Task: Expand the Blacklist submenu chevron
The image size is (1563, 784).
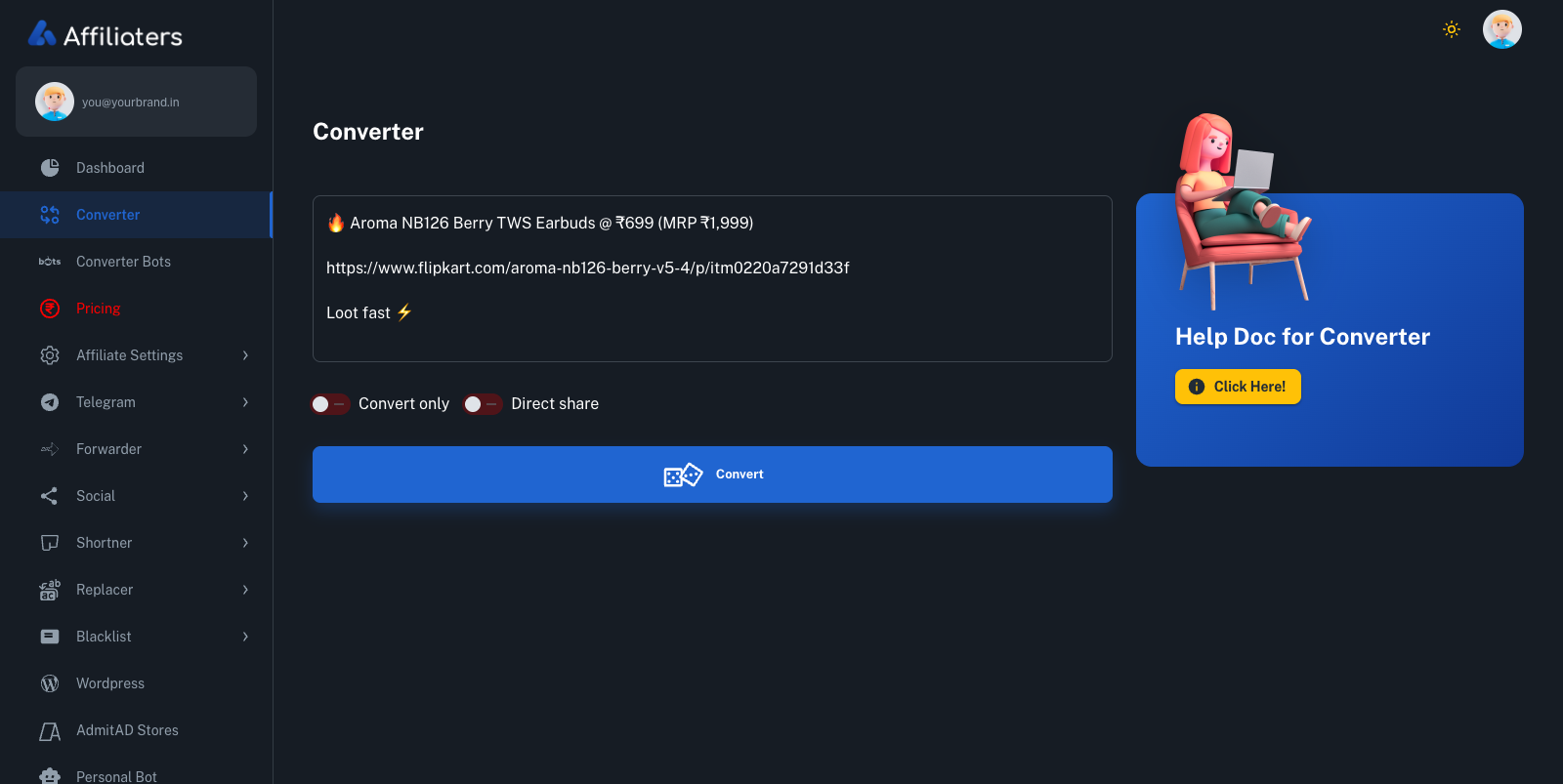Action: 245,637
